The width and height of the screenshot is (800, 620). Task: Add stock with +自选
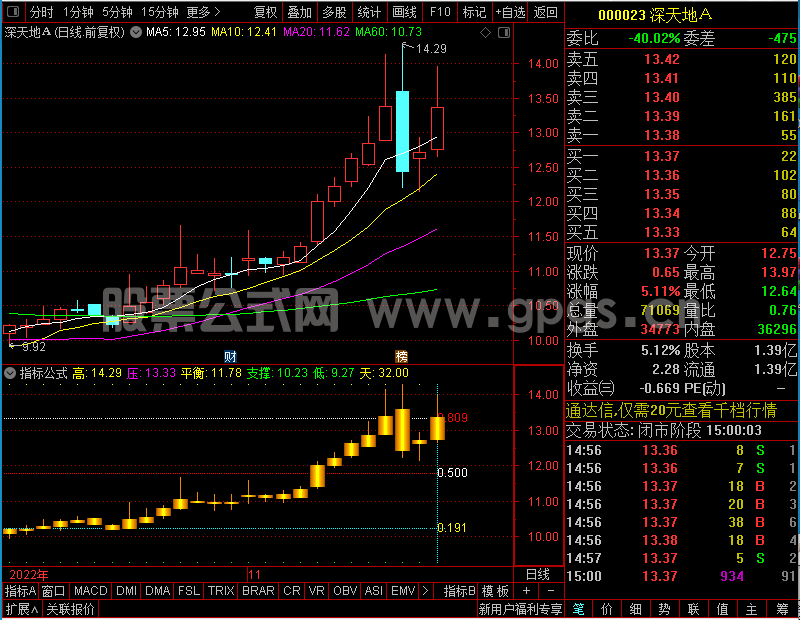510,12
